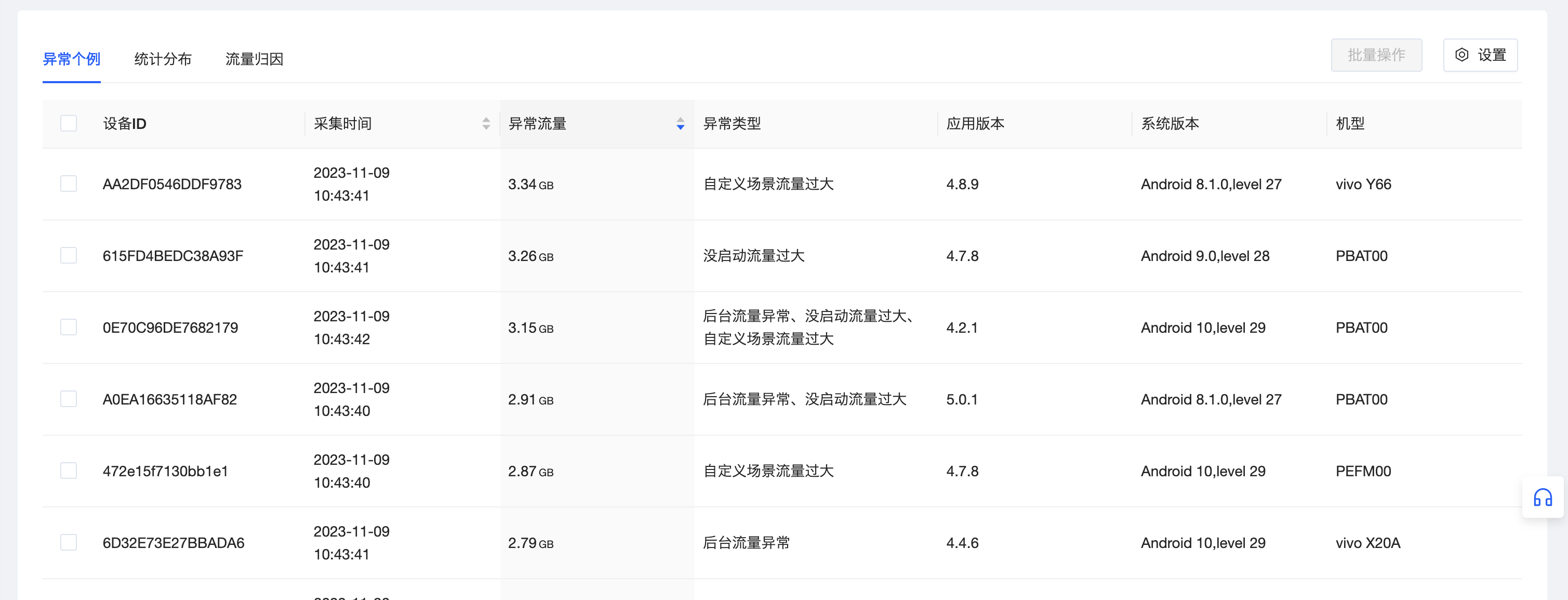Sort by 采集时间 column arrows
The width and height of the screenshot is (1568, 600).
click(x=486, y=124)
